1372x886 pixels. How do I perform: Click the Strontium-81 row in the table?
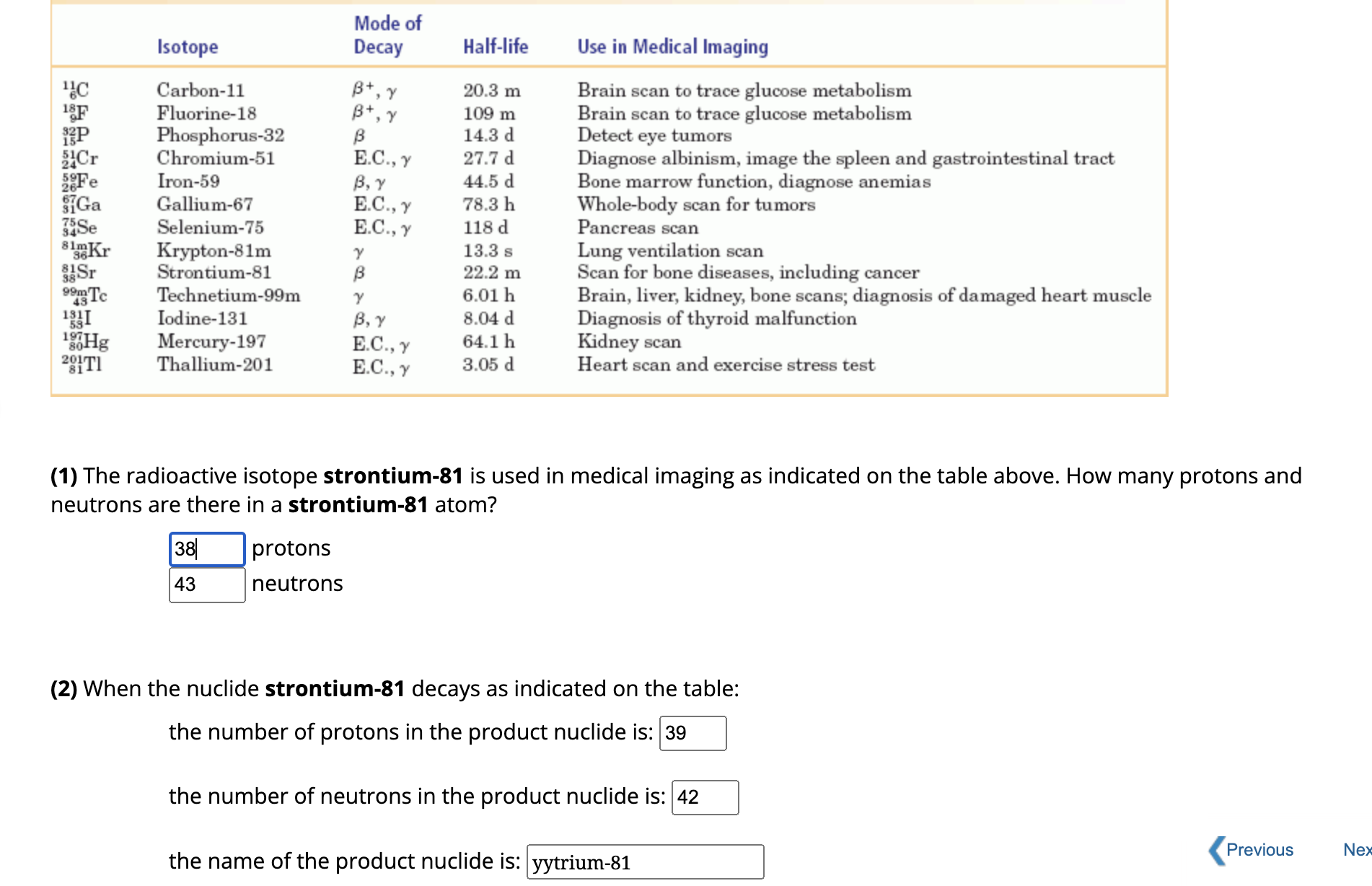(214, 273)
